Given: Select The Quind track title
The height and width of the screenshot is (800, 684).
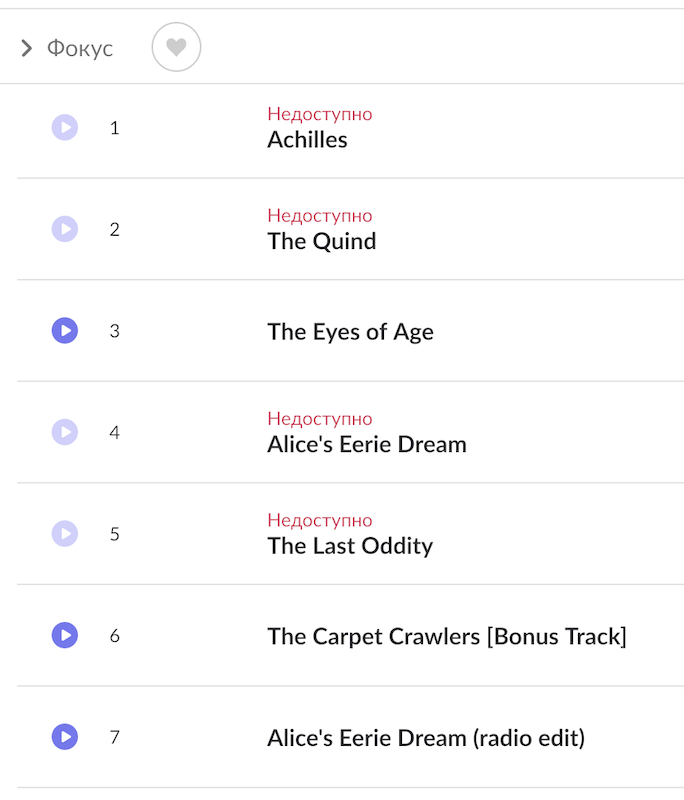Looking at the screenshot, I should click(x=321, y=242).
